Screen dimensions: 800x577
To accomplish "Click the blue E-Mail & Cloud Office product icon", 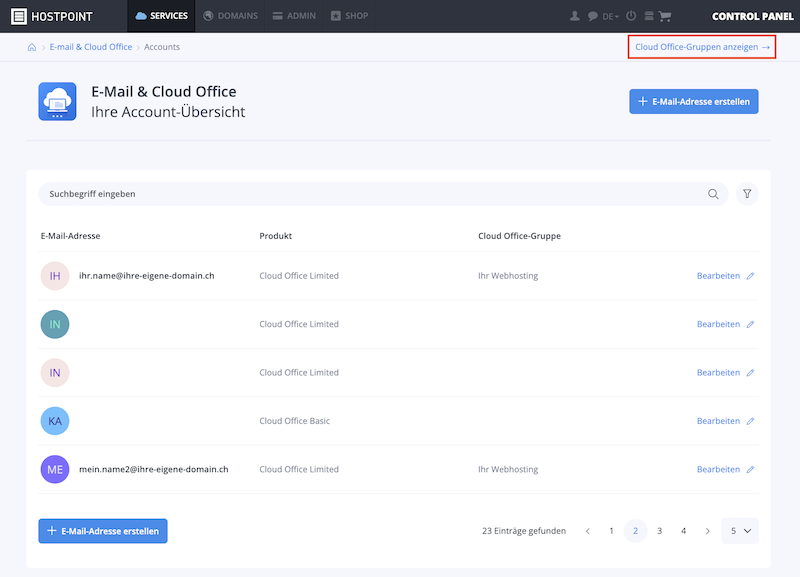I will pos(57,102).
